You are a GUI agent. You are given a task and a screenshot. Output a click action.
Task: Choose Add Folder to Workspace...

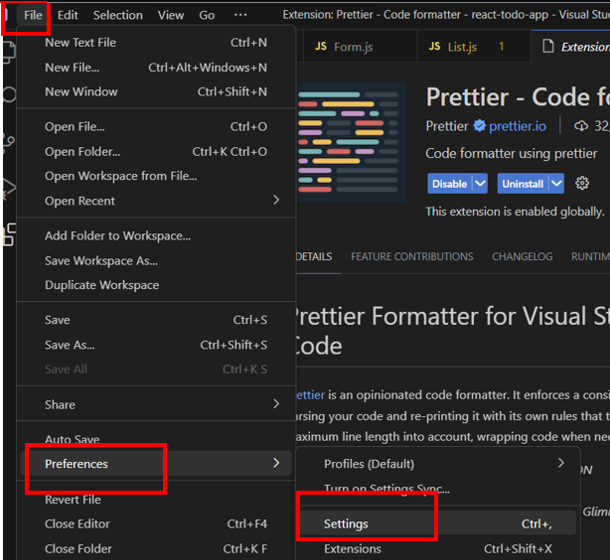(x=156, y=235)
